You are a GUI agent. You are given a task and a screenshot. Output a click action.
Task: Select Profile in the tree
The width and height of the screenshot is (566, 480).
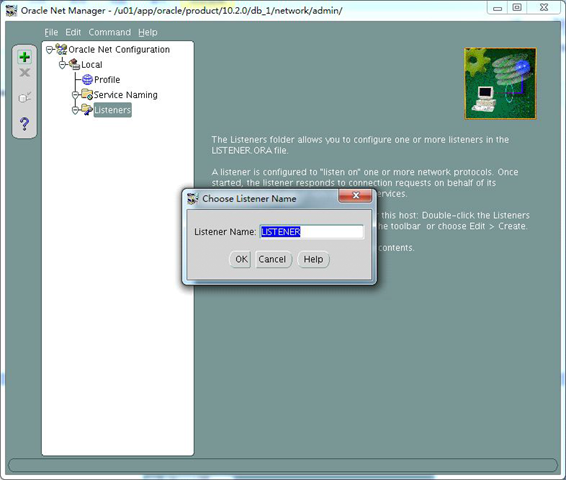[x=107, y=79]
